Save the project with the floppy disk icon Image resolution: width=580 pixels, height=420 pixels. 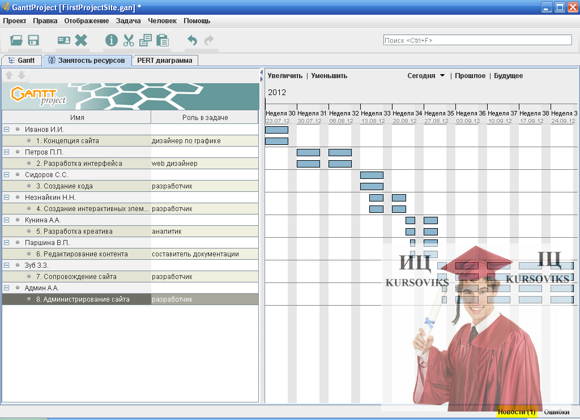[33, 40]
